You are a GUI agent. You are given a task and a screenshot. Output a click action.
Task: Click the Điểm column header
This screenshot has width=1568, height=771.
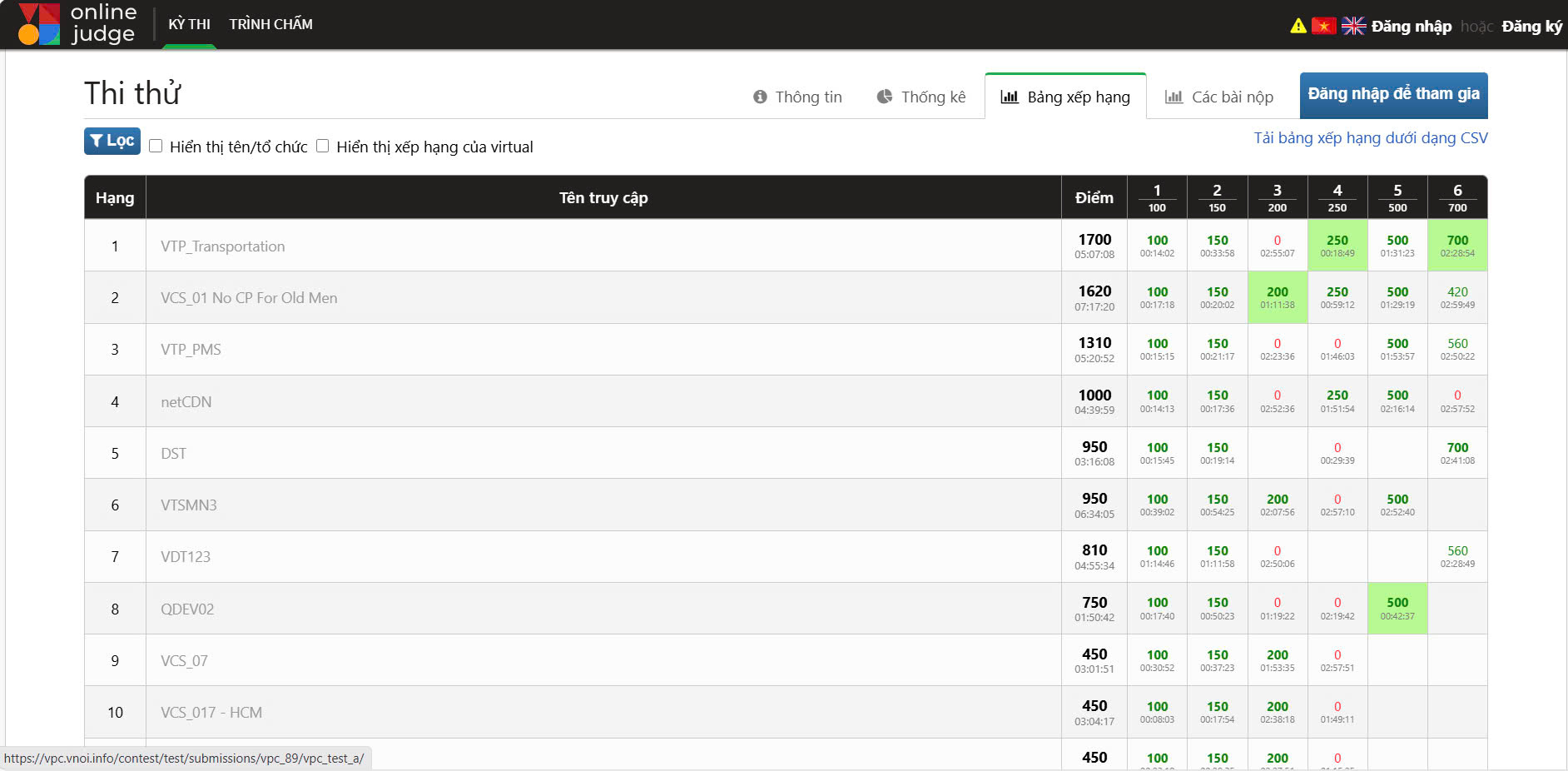click(x=1094, y=197)
